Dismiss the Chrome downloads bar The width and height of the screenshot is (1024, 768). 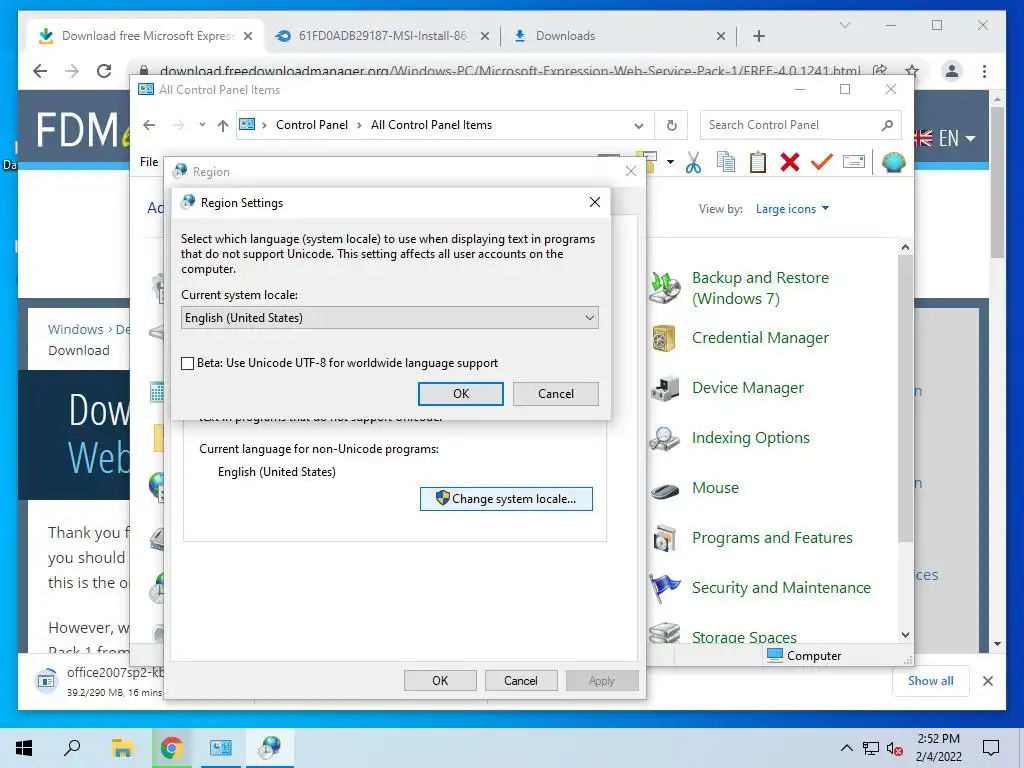[988, 681]
